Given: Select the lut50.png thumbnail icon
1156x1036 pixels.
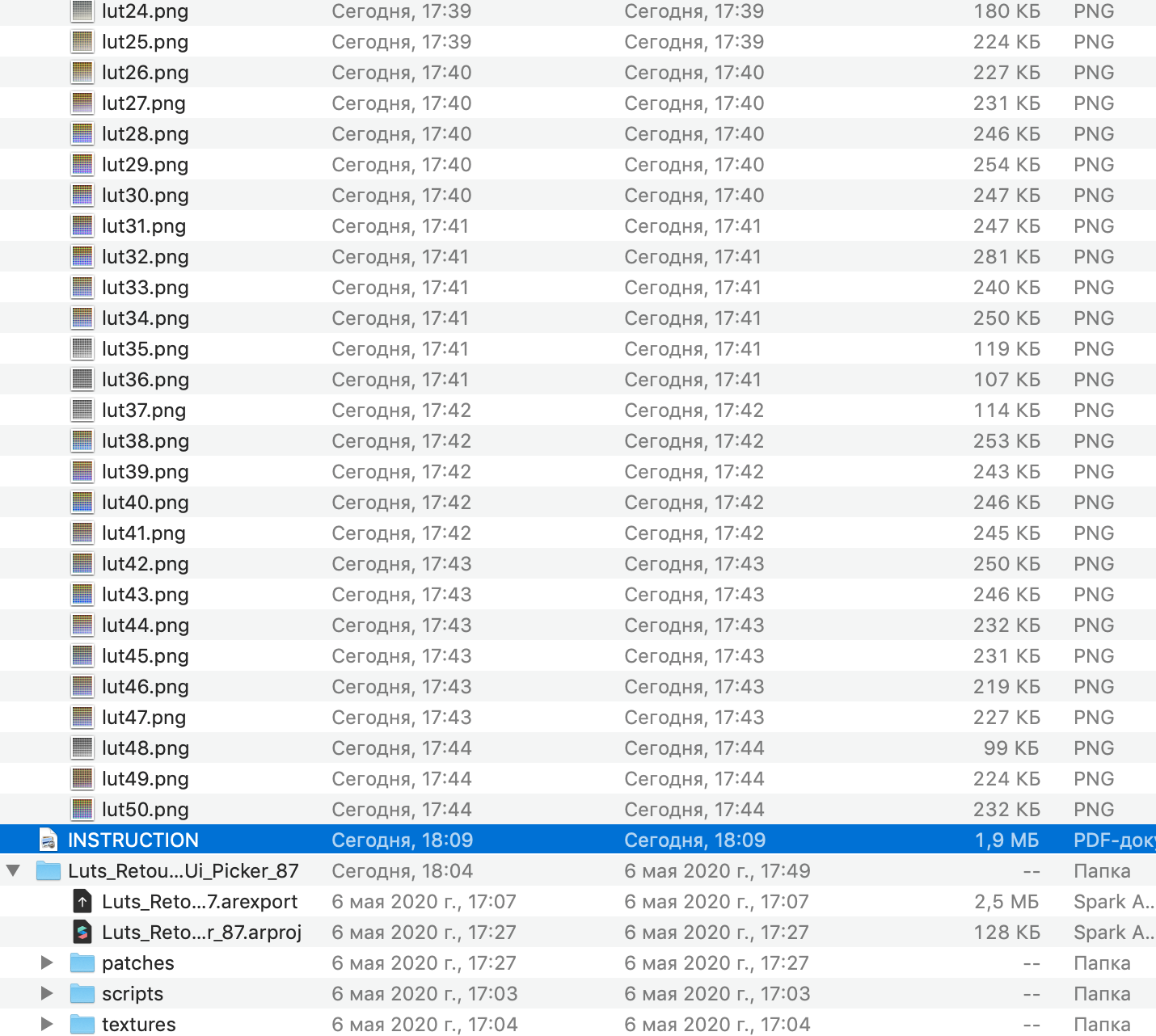Looking at the screenshot, I should pos(82,810).
